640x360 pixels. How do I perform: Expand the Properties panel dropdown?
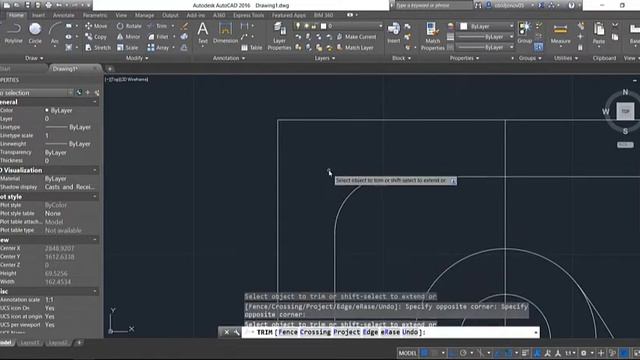(464, 58)
